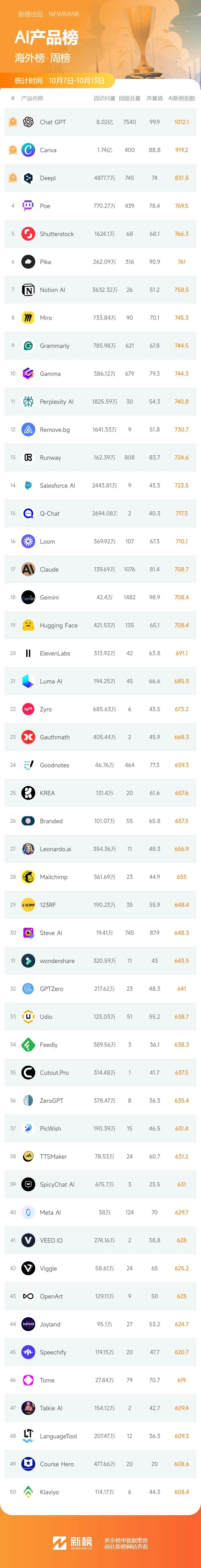Open the Perplexity AI product name

57,402
